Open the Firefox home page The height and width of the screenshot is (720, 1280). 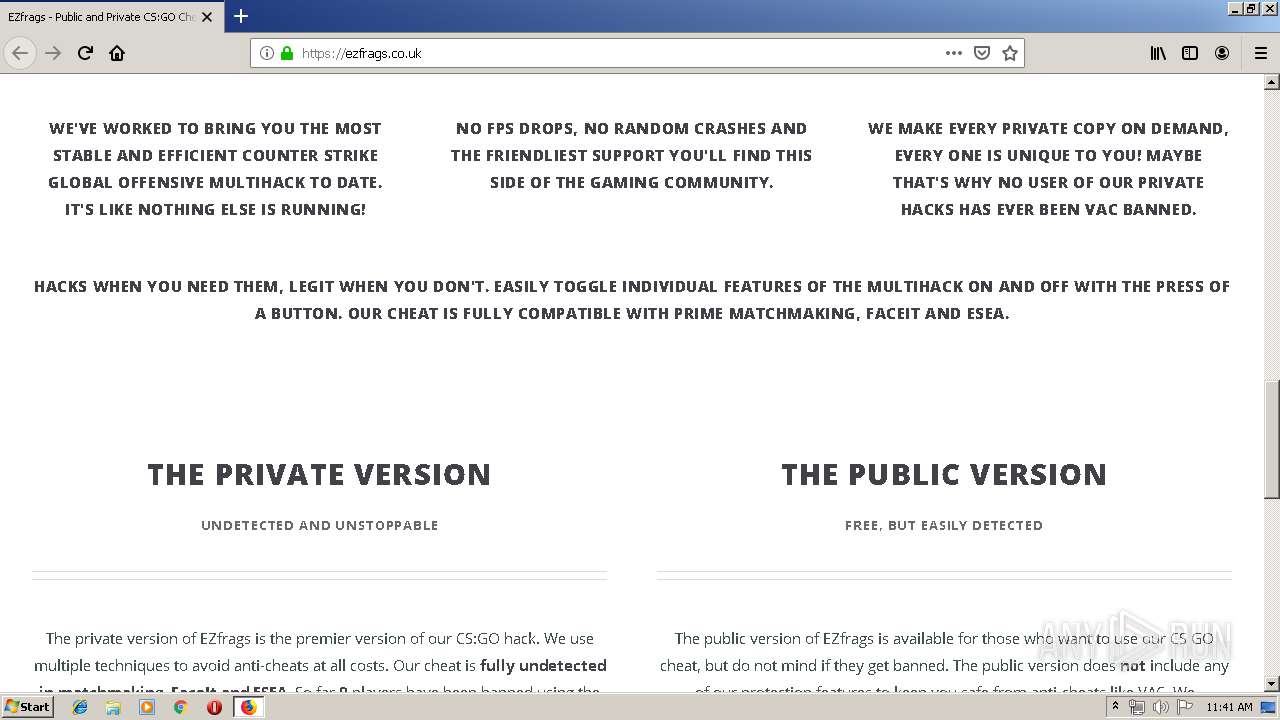click(x=117, y=53)
